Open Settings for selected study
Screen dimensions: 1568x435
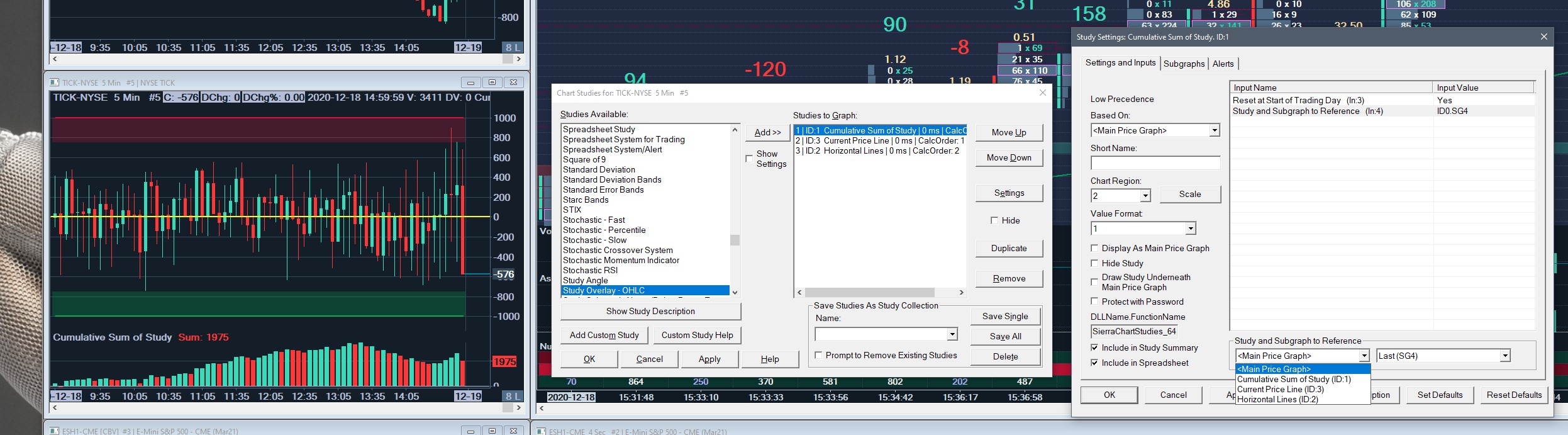click(1009, 193)
